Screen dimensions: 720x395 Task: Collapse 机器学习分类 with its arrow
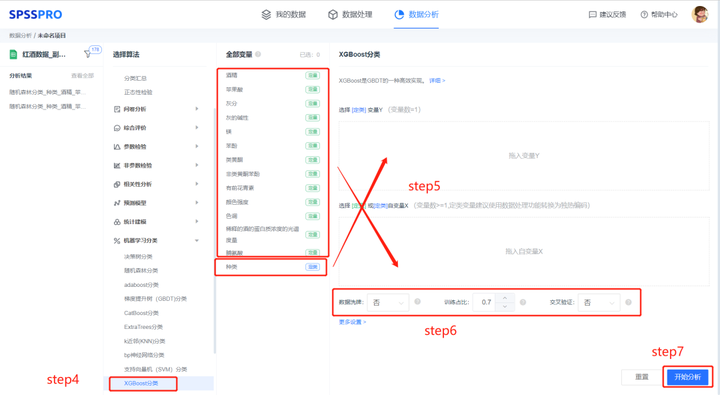197,240
